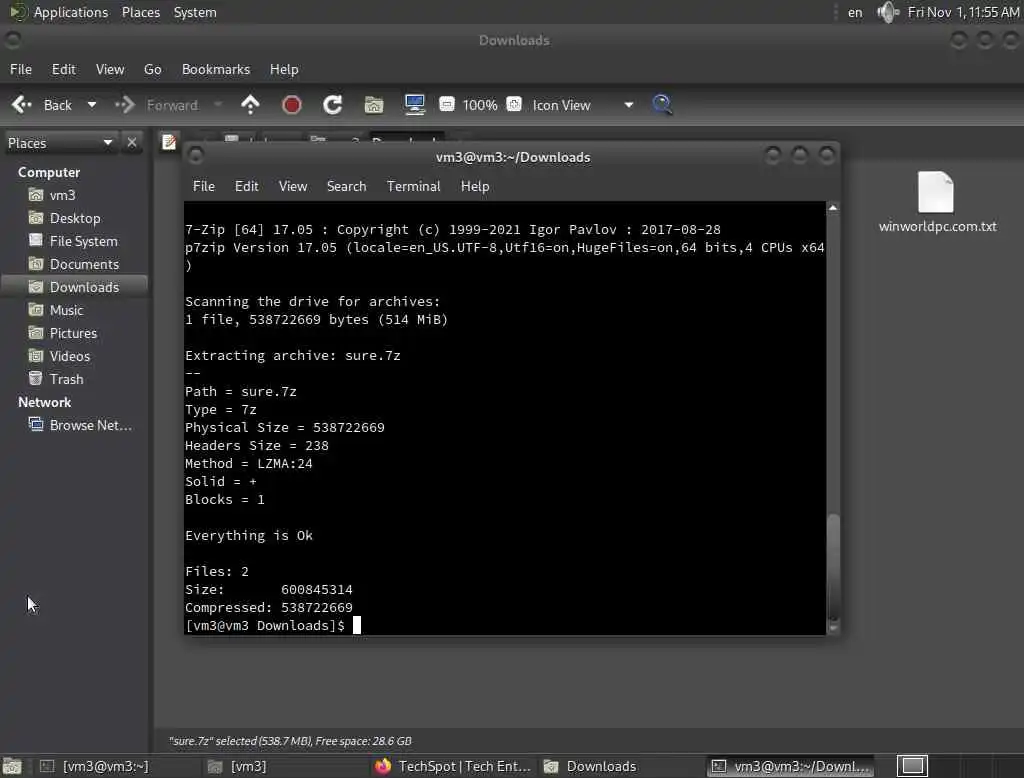Image resolution: width=1024 pixels, height=778 pixels.
Task: Click the Up arrow to parent folder
Action: tap(250, 105)
